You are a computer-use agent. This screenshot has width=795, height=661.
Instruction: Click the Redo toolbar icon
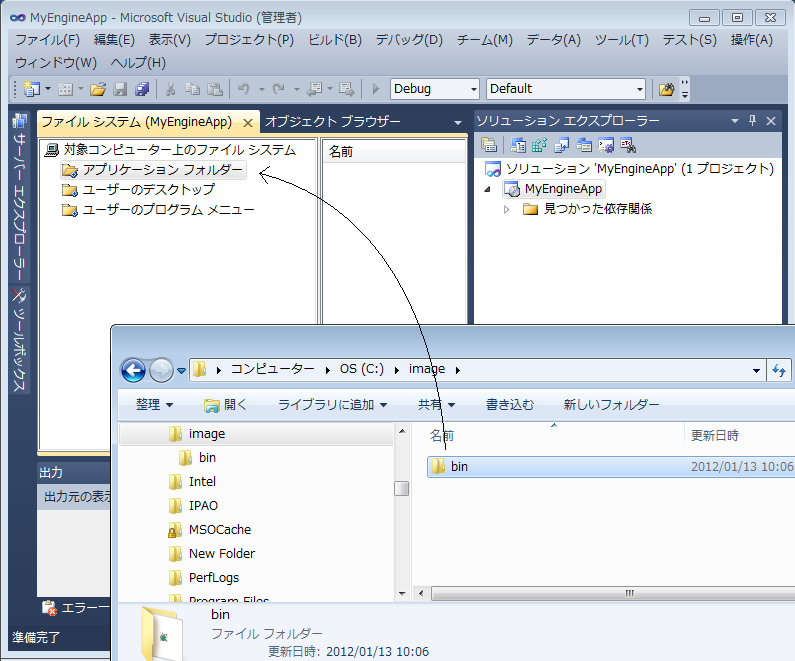click(278, 89)
